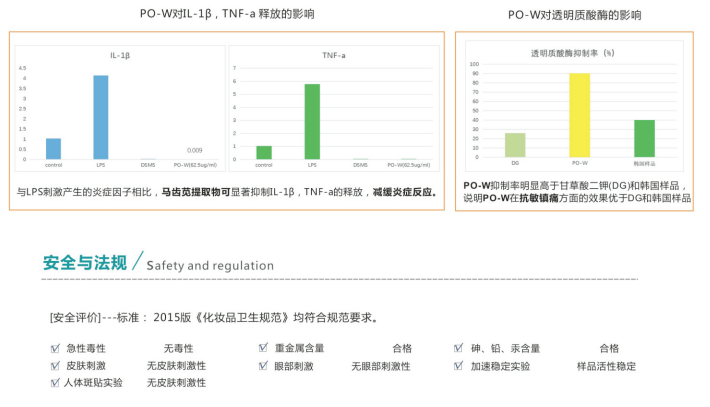The height and width of the screenshot is (407, 710).
Task: Click the 'Safety and regulation' subtitle text
Action: [210, 266]
